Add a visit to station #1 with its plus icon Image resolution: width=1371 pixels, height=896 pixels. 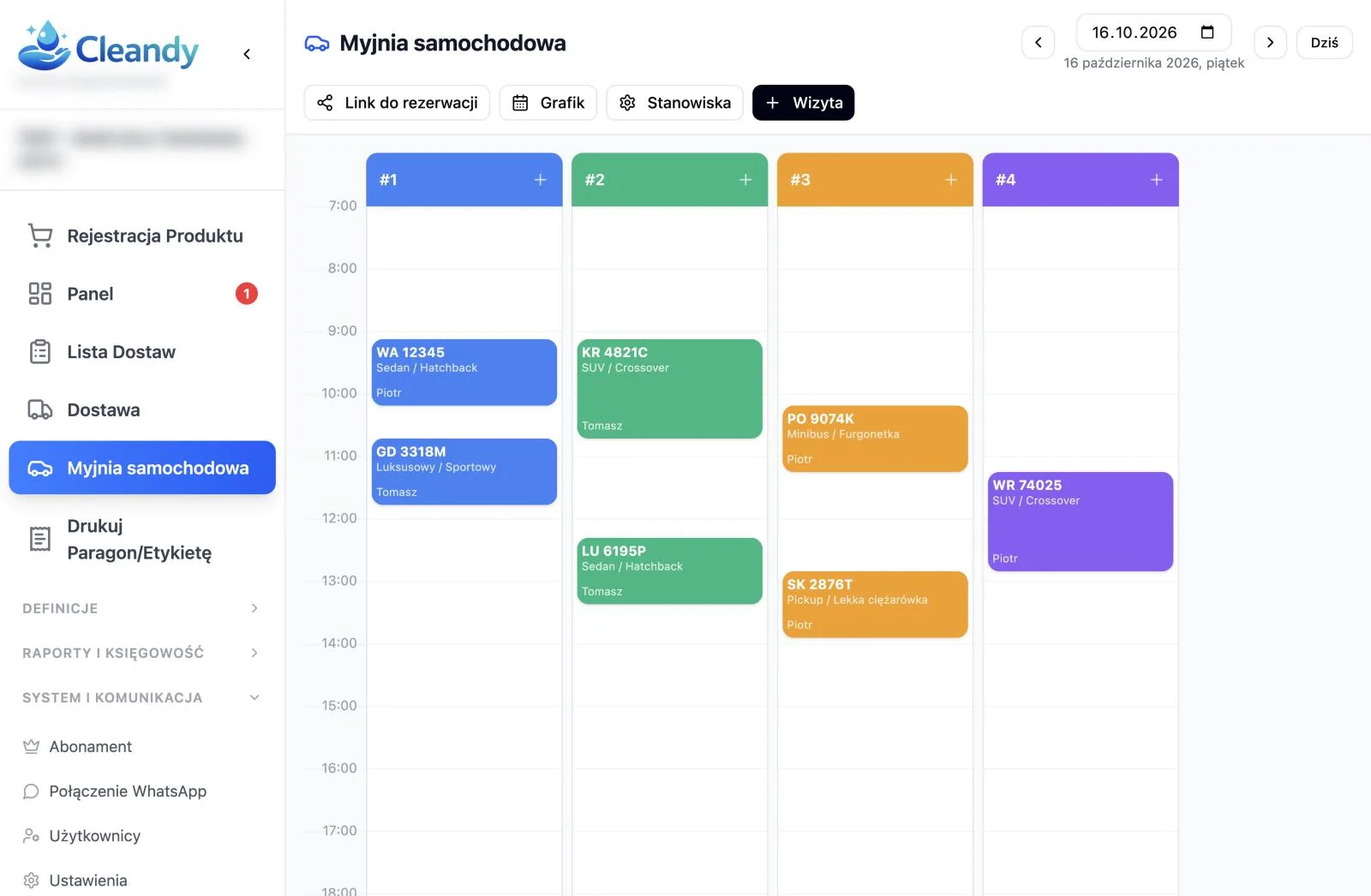click(540, 180)
